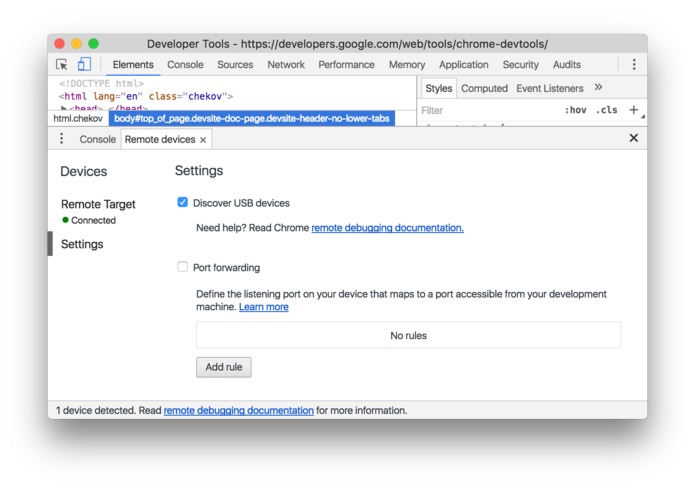Open the Security panel

[520, 65]
